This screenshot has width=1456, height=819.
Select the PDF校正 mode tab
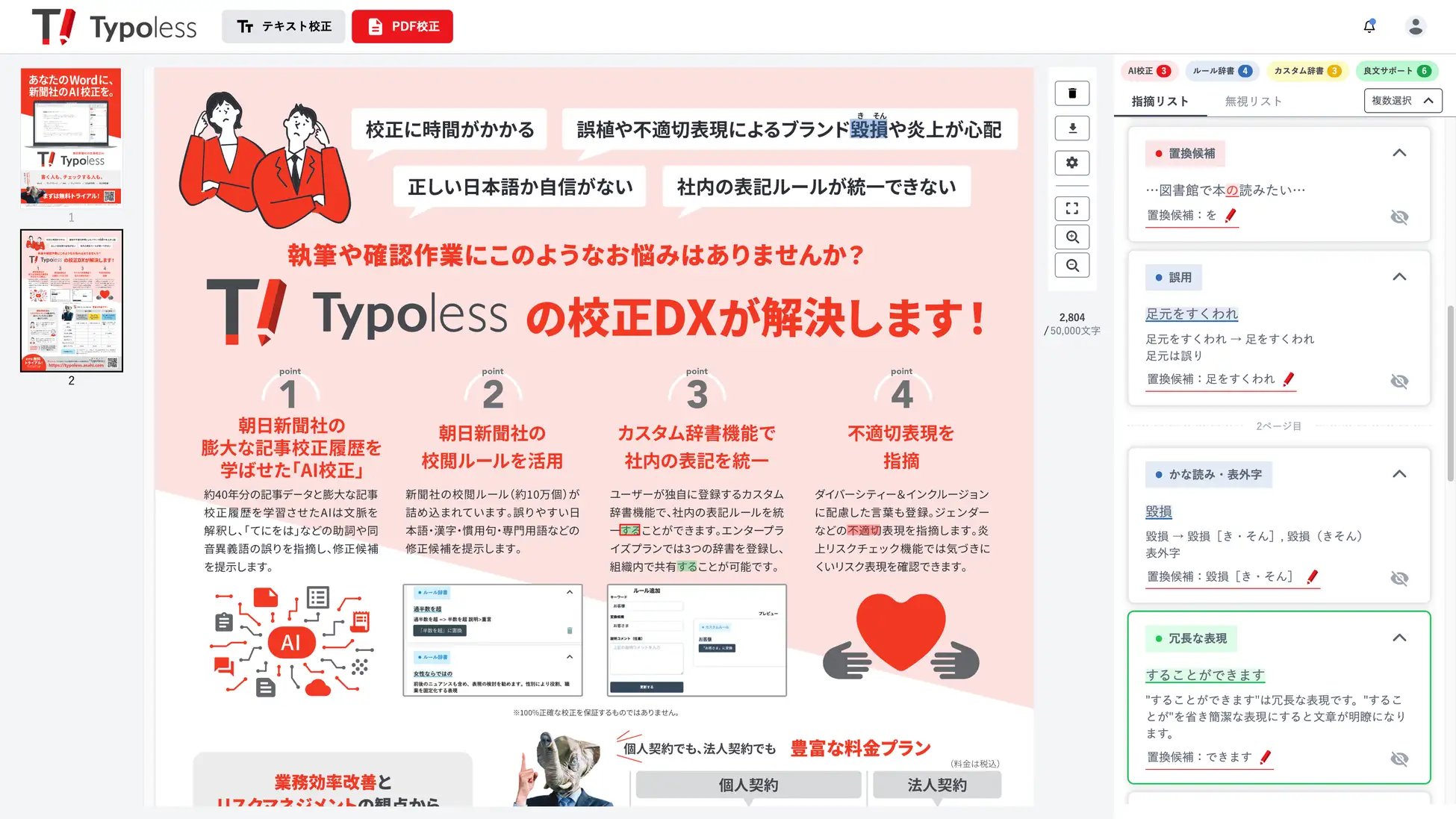402,26
